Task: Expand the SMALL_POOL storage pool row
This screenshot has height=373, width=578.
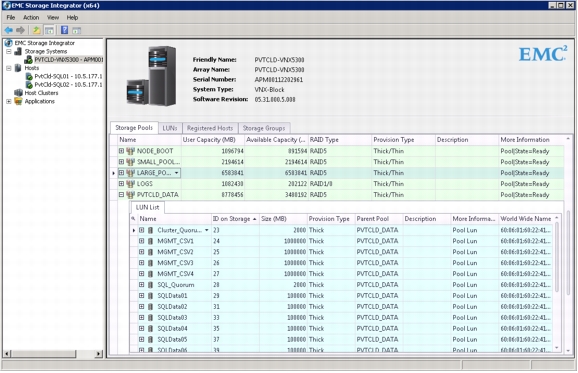Action: pos(121,162)
